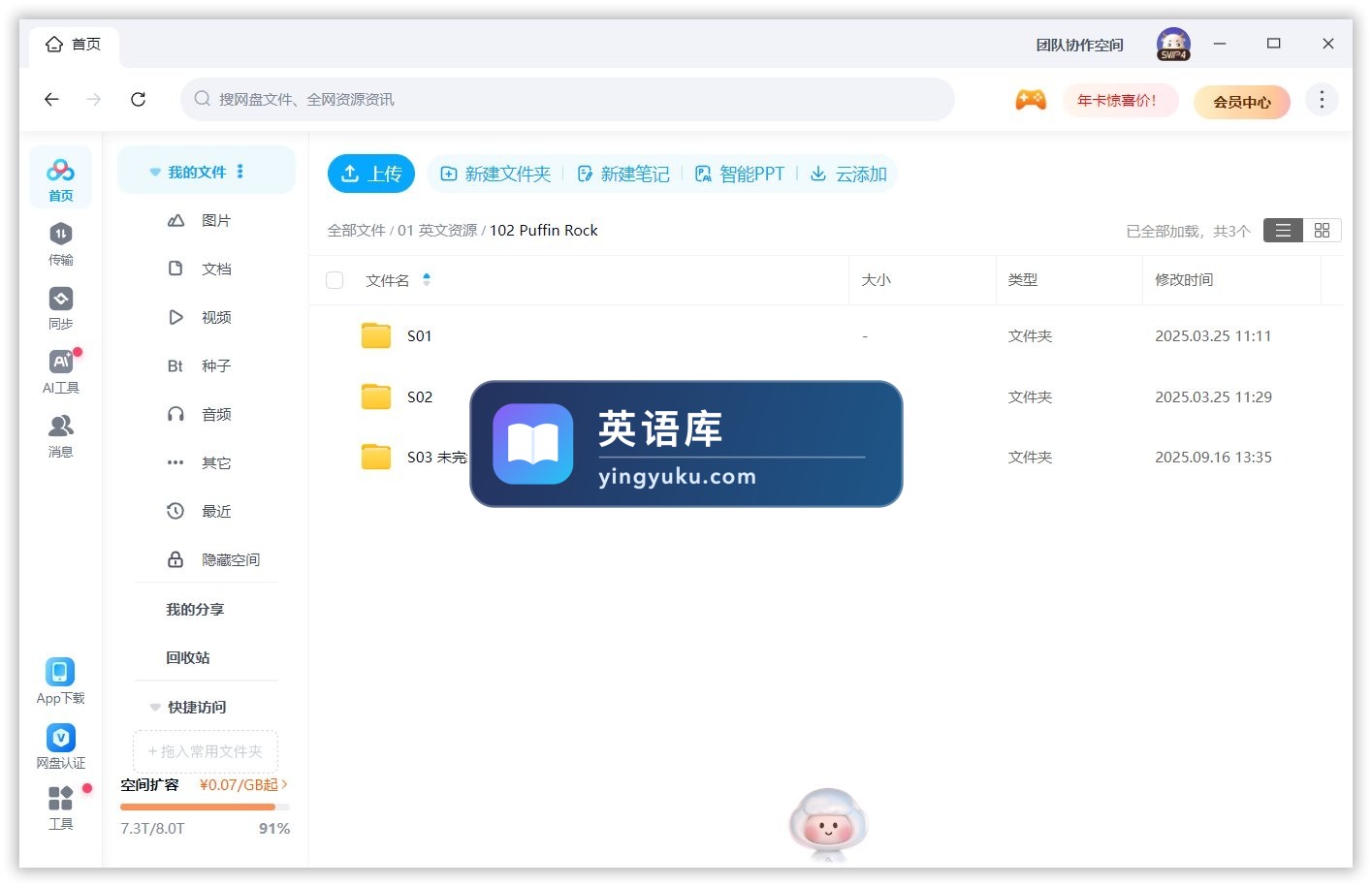Image resolution: width=1372 pixels, height=887 pixels.
Task: Click 新建笔记
Action: [x=623, y=174]
